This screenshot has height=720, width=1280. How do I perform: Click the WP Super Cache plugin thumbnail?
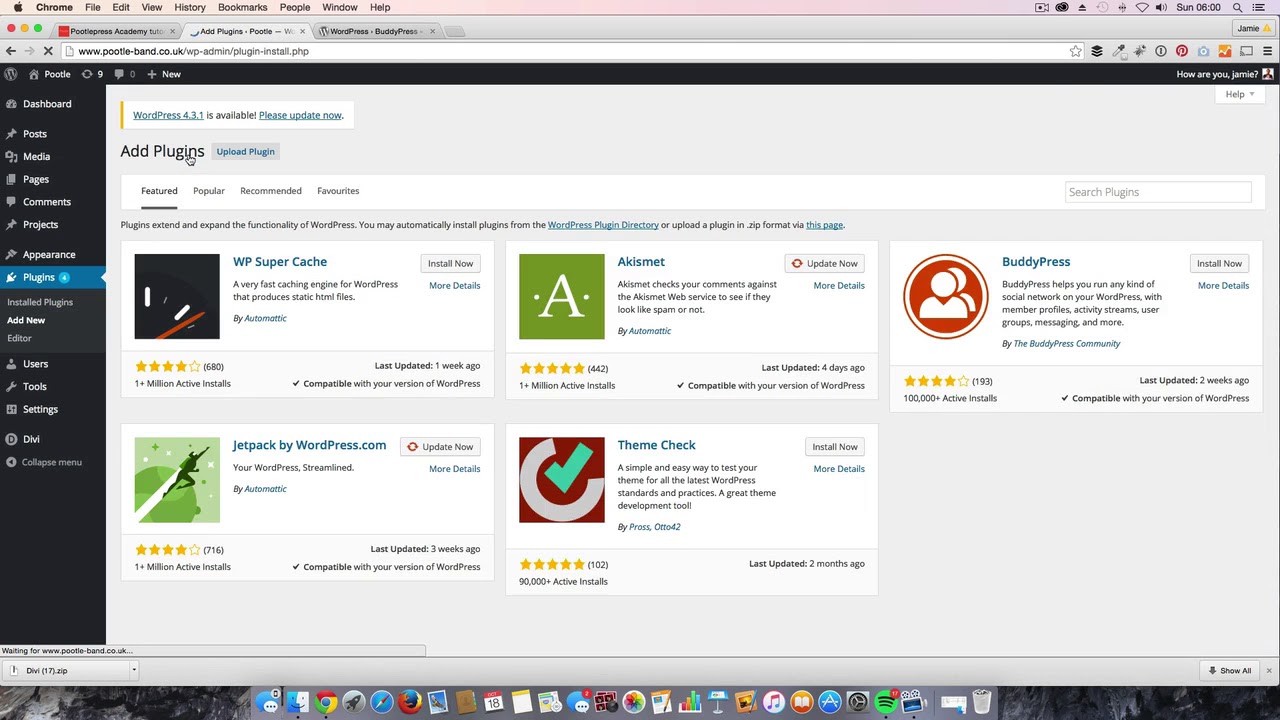[177, 297]
